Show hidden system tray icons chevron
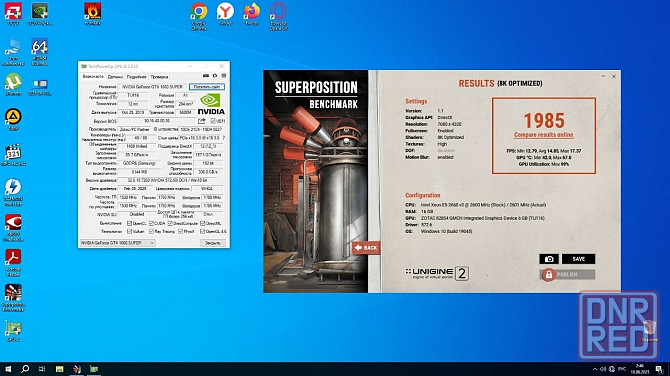 click(x=595, y=369)
